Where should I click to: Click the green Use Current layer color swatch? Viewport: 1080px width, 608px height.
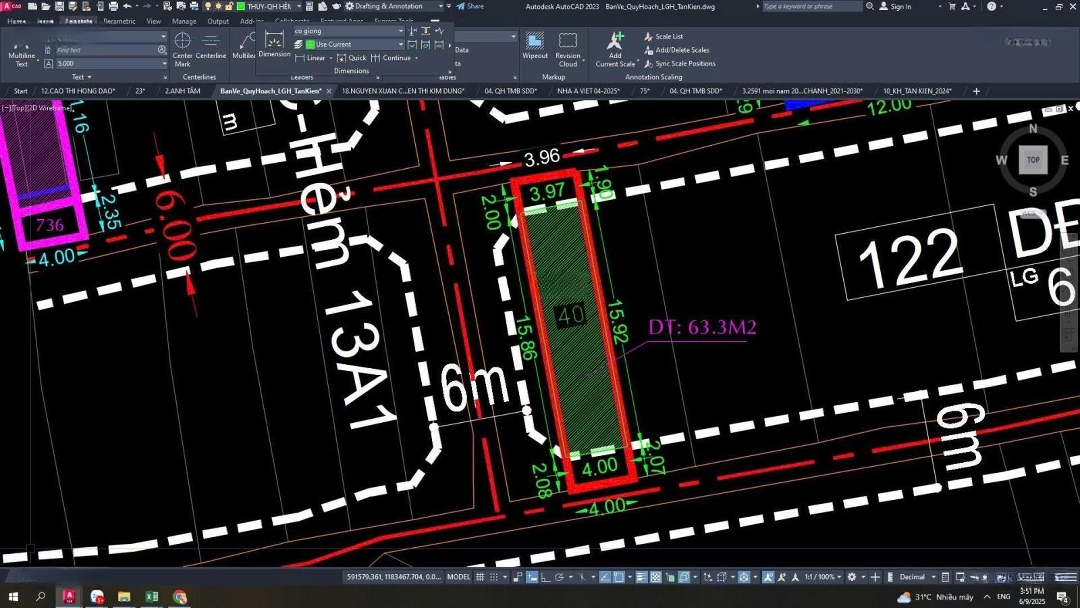[310, 44]
